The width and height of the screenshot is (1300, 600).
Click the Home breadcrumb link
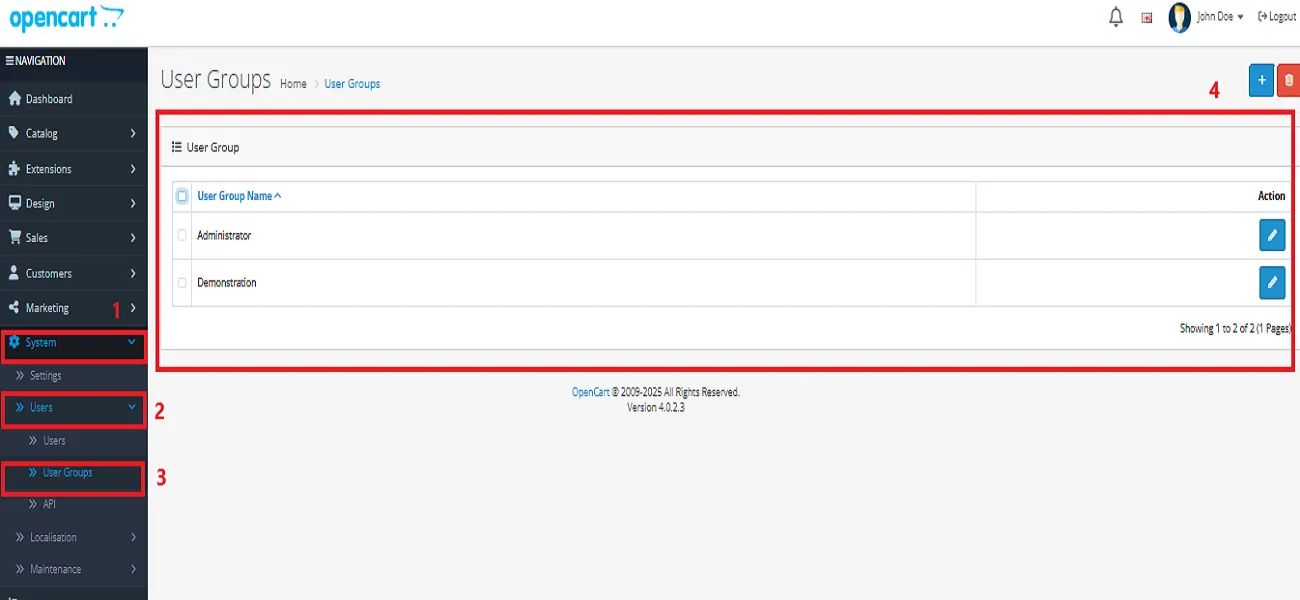[x=293, y=84]
